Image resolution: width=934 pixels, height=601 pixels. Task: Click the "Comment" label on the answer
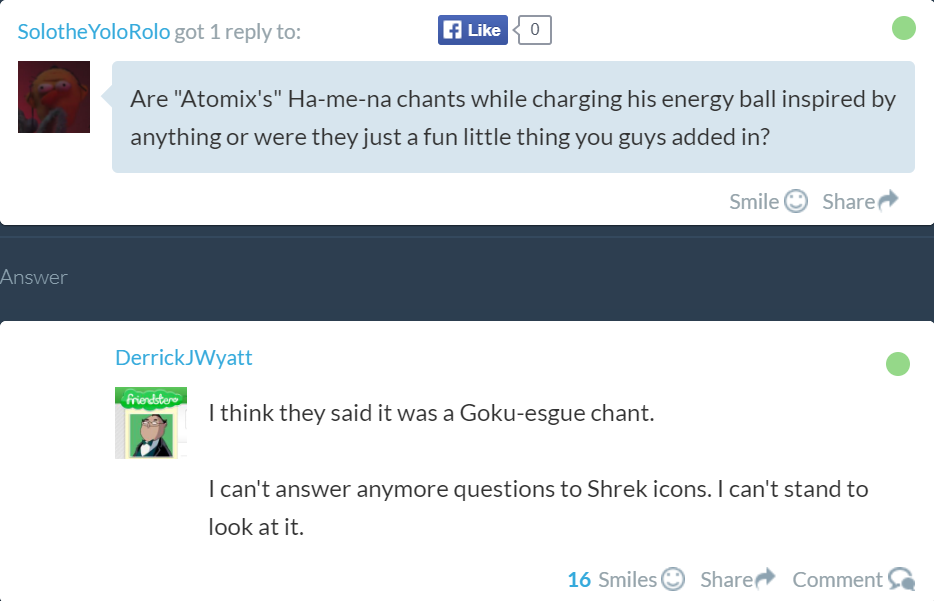coord(837,579)
